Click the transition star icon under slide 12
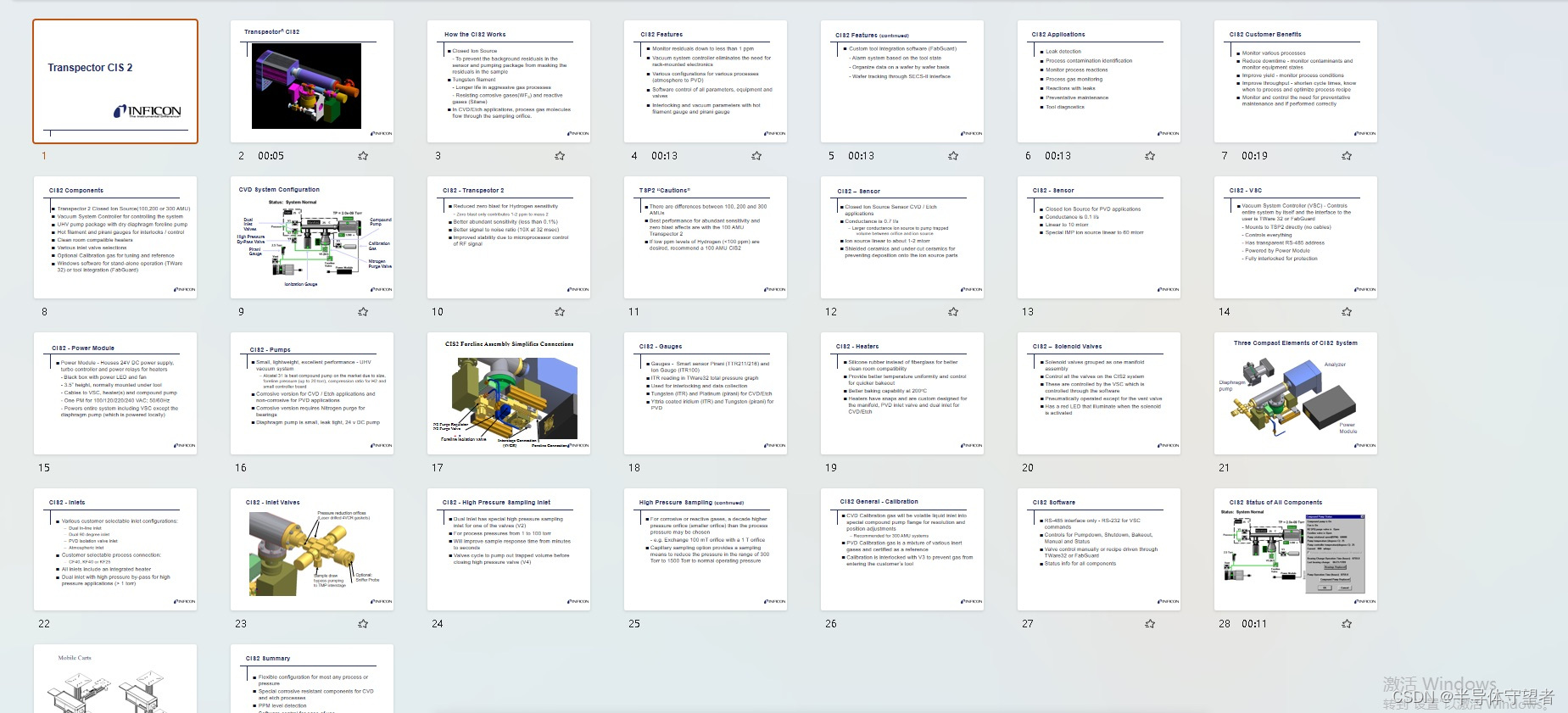Viewport: 1568px width, 713px height. tap(953, 312)
